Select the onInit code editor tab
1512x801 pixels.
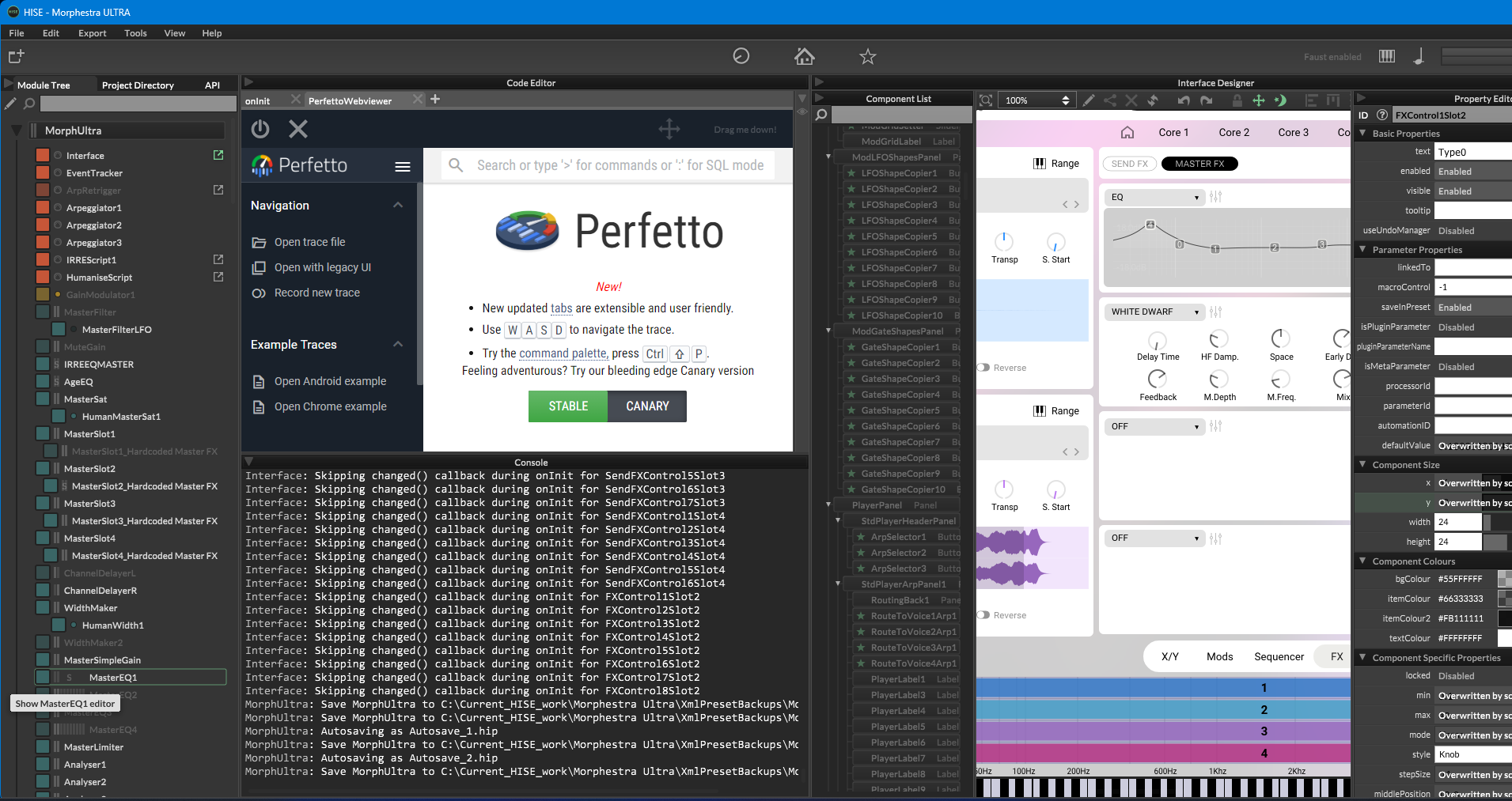tap(258, 100)
